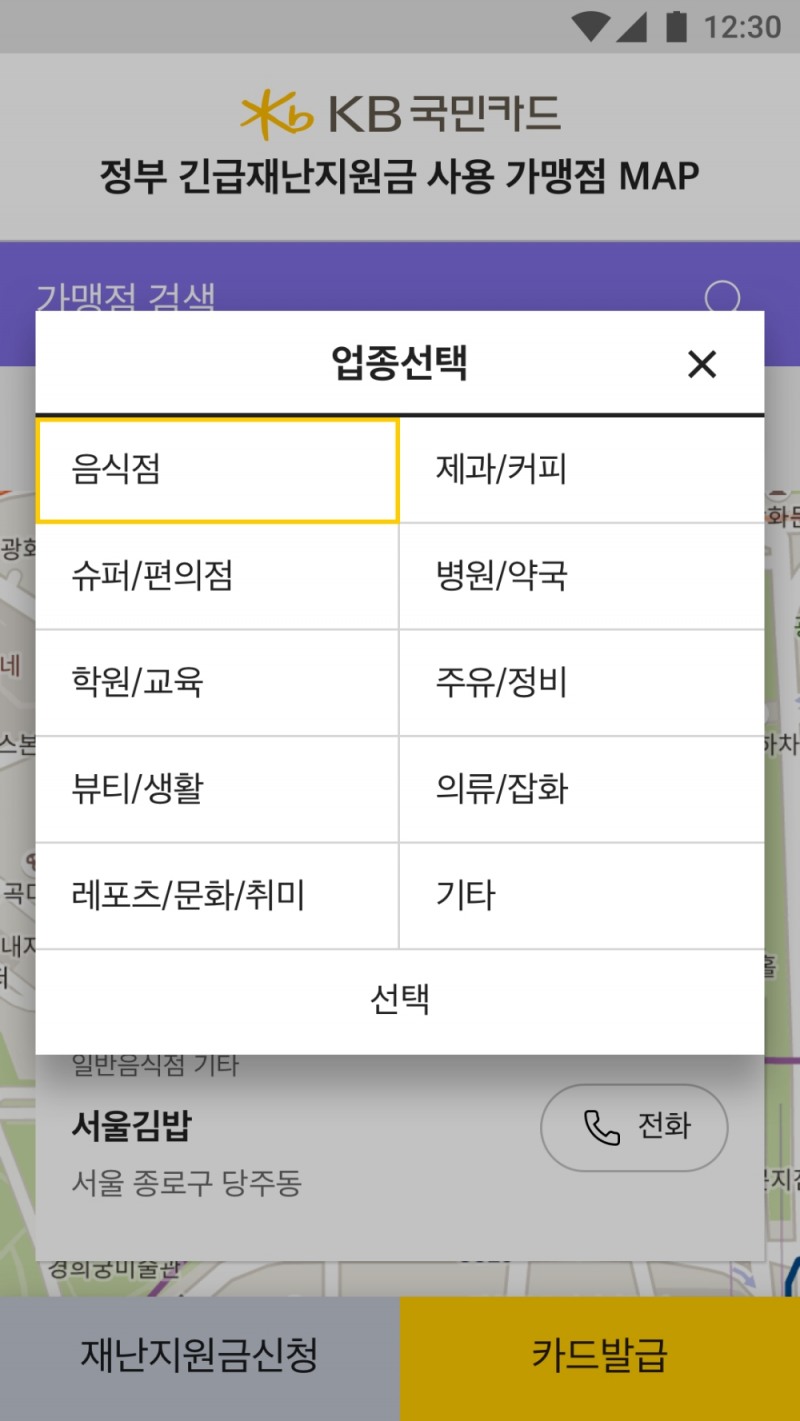Select the 레포츠/문화/취미 category

(x=216, y=895)
